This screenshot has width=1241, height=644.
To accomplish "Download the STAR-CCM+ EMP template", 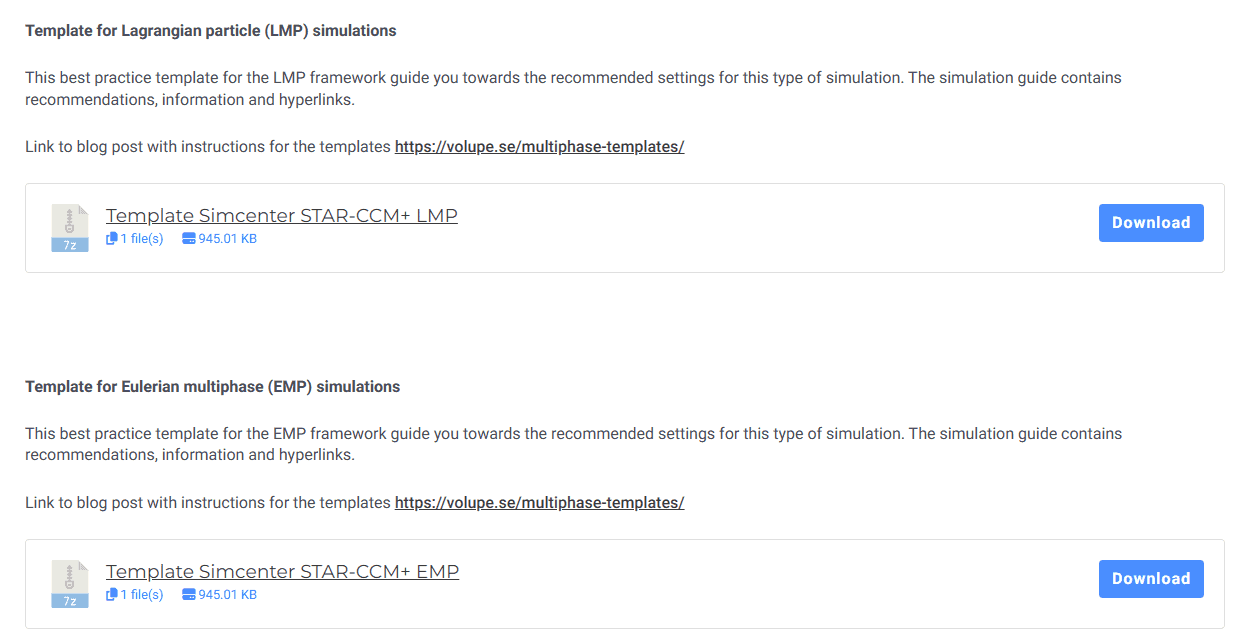I will point(1150,579).
